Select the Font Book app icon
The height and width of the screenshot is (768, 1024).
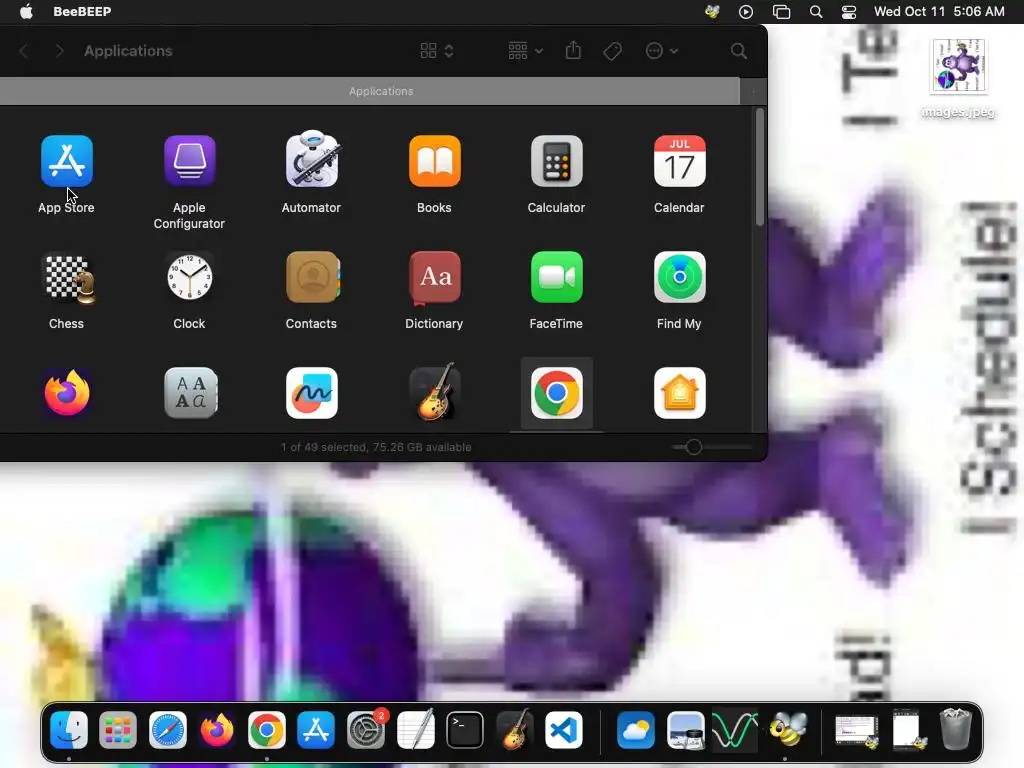pyautogui.click(x=190, y=392)
